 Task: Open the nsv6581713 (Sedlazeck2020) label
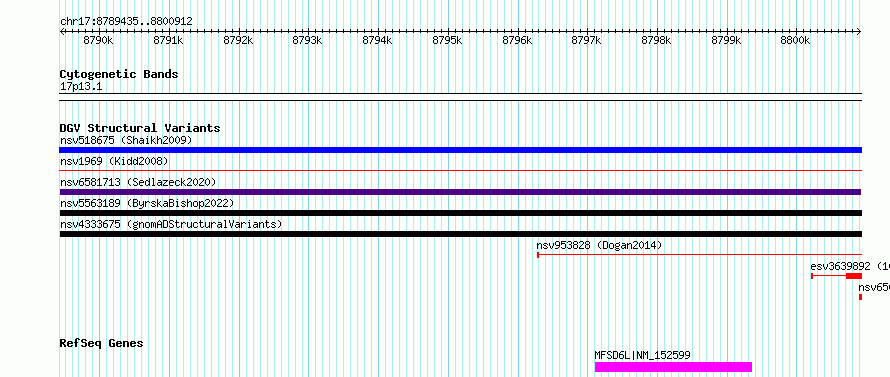tap(138, 182)
